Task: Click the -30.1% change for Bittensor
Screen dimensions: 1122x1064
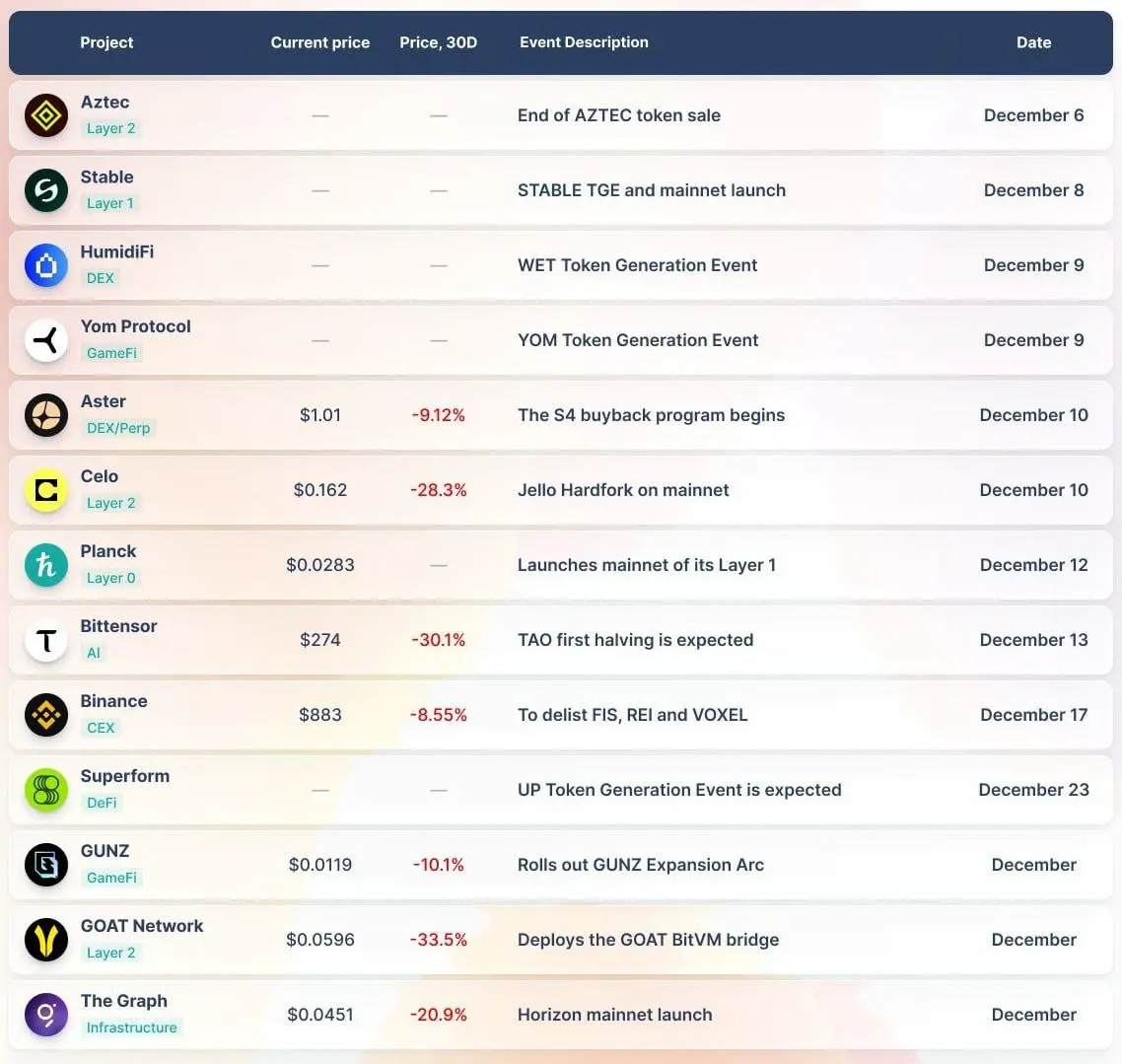Action: pyautogui.click(x=438, y=640)
